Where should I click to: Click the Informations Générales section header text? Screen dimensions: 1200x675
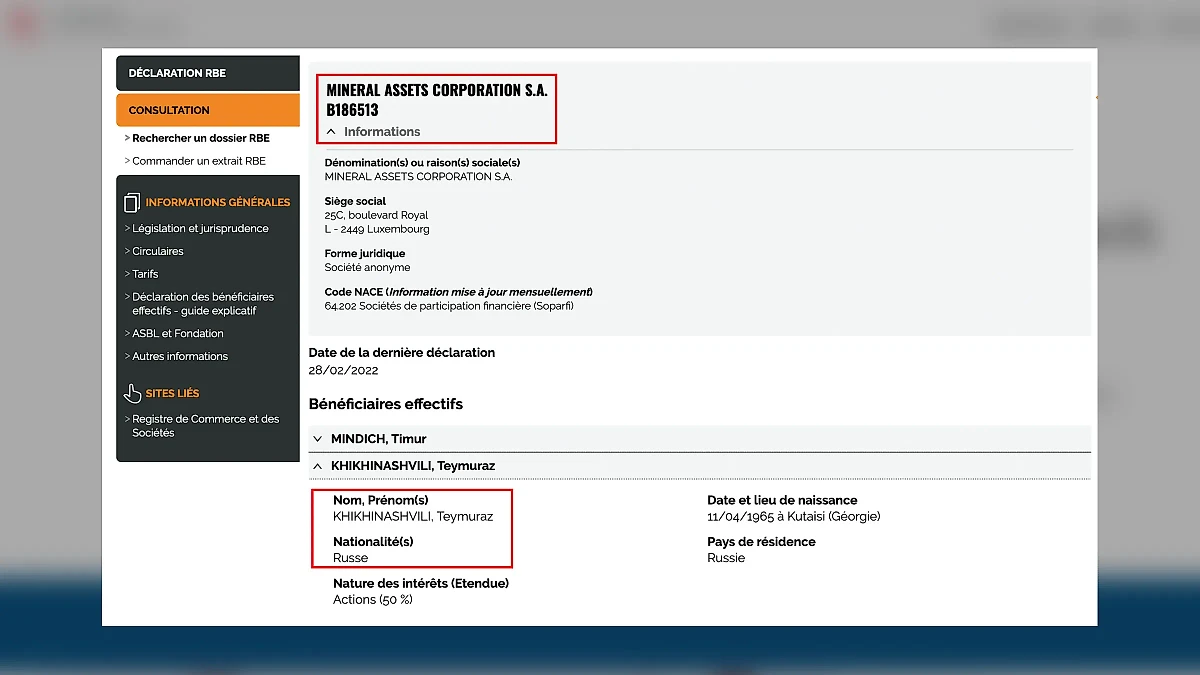(x=217, y=202)
